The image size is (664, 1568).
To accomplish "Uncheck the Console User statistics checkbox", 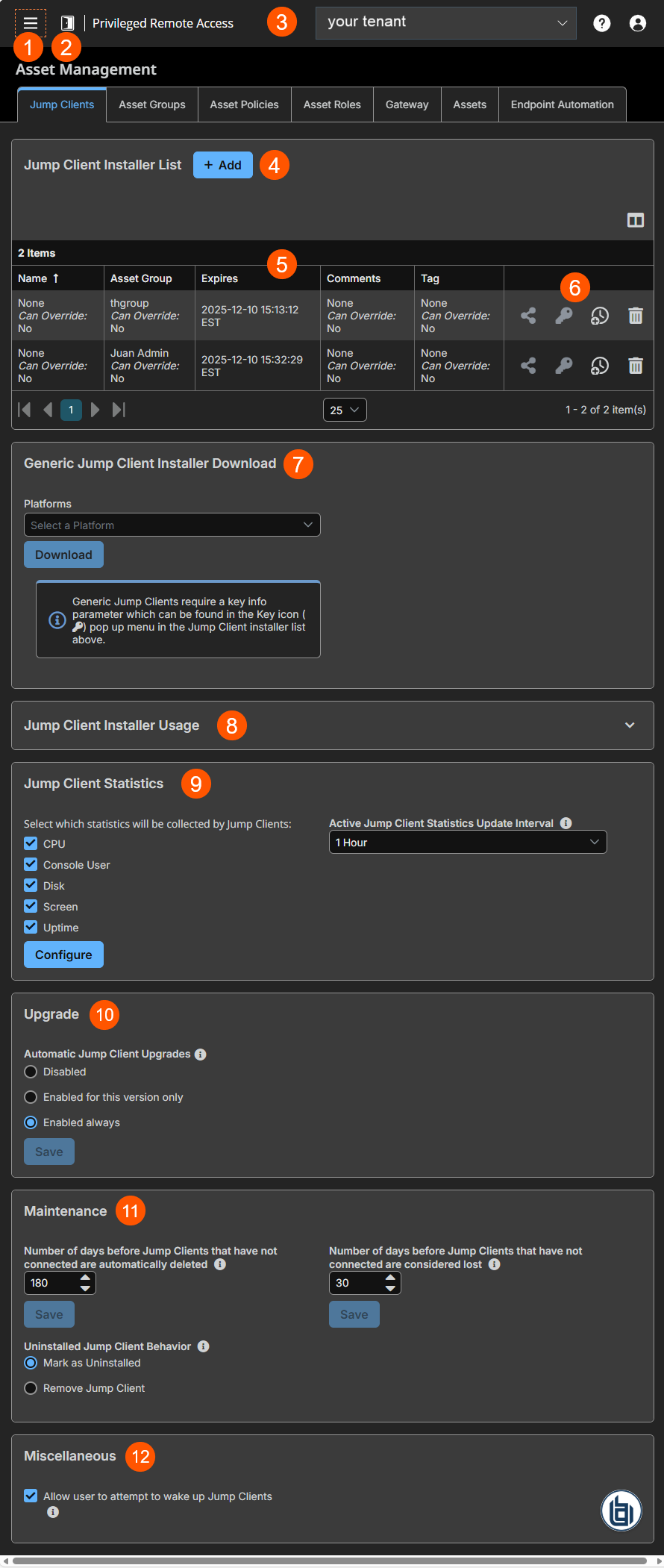I will [31, 864].
